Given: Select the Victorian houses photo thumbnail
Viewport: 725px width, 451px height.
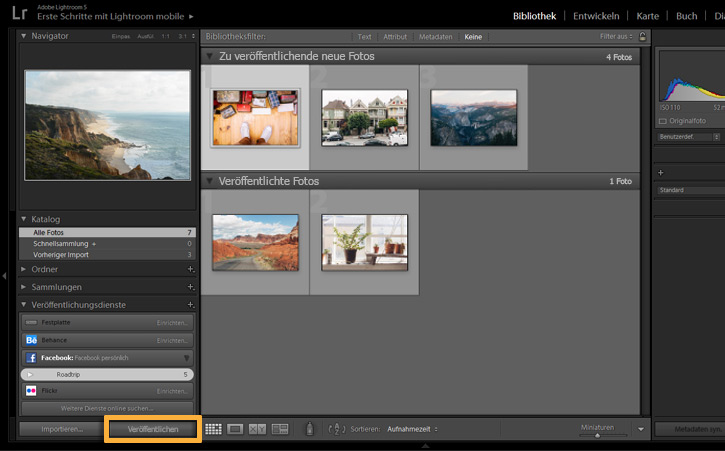Looking at the screenshot, I should pos(364,117).
